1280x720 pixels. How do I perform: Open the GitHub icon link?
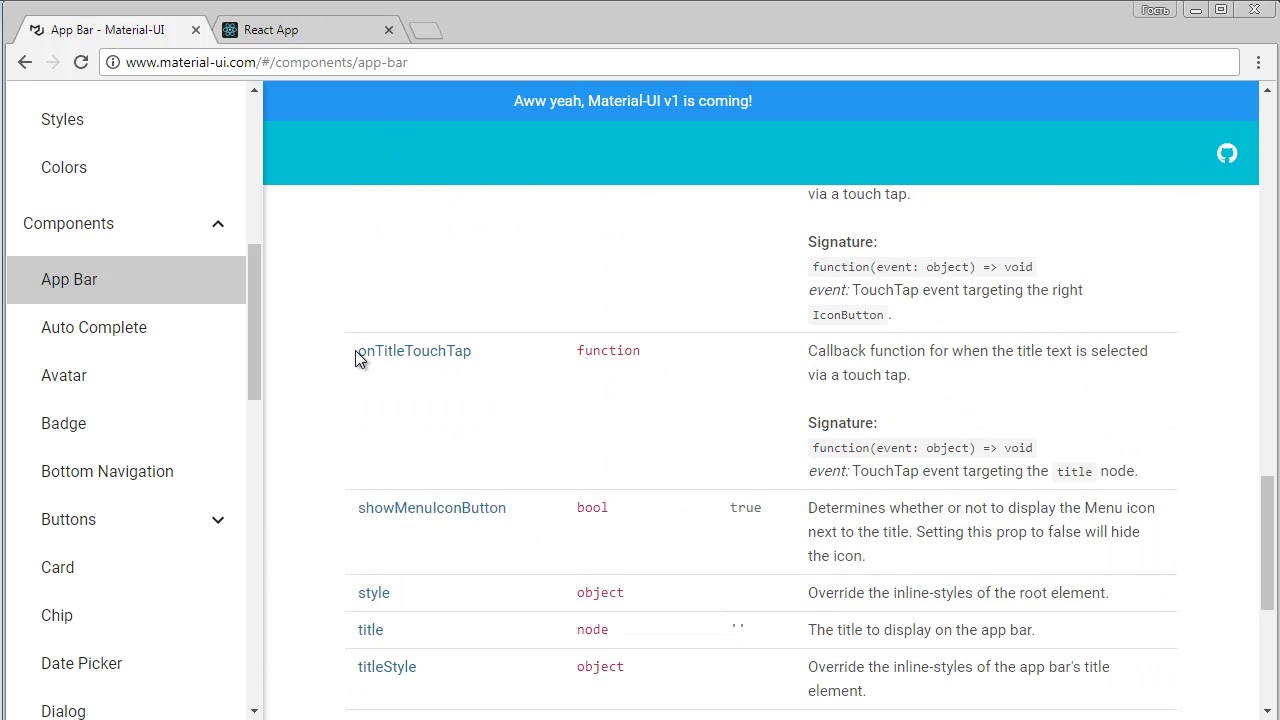[x=1227, y=153]
